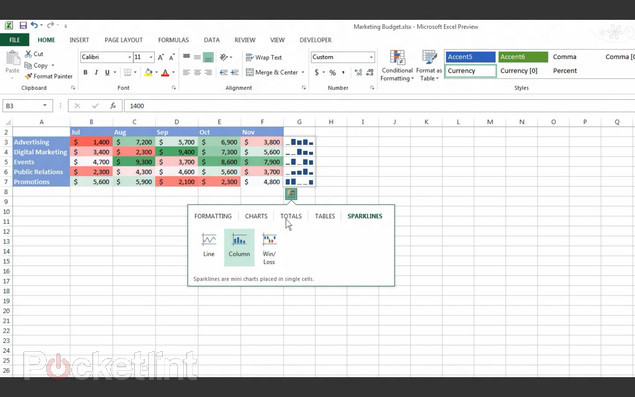Click the Quick Analysis button below the sparklines

tap(291, 194)
